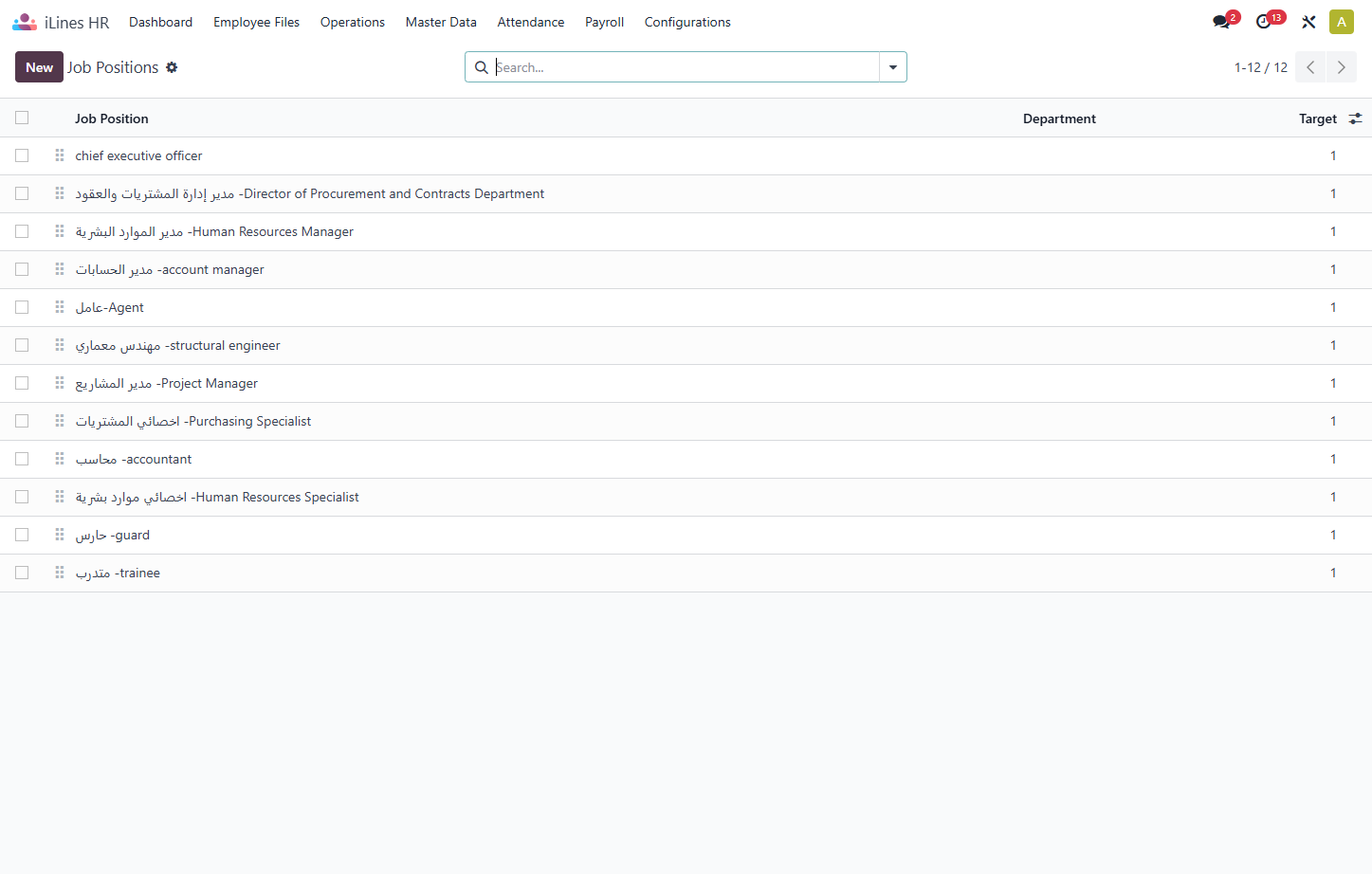
Task: Grab the drag handle for Human Resources Manager
Action: tap(60, 231)
